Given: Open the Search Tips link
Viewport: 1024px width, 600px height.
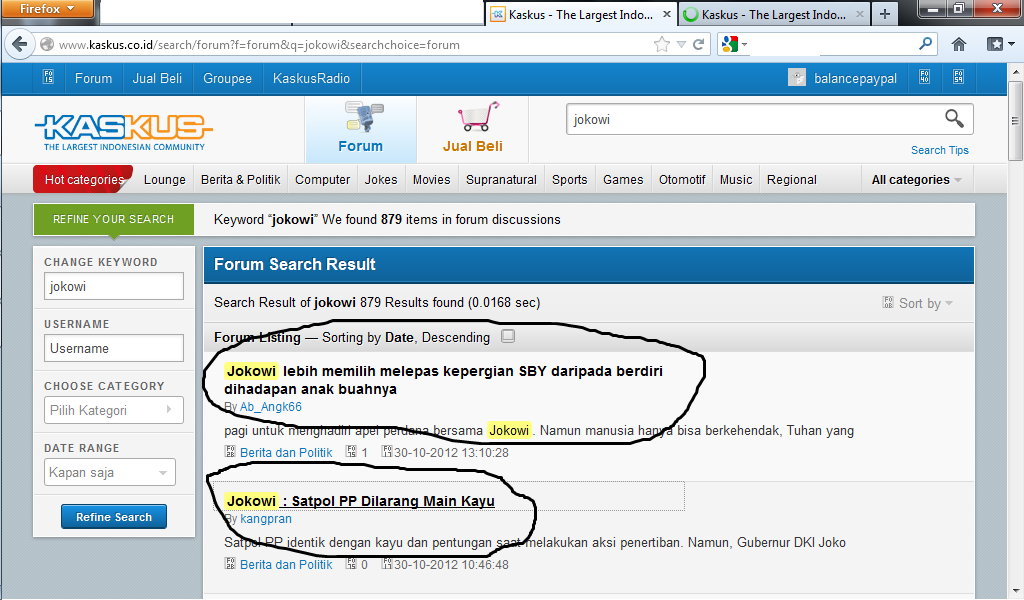Looking at the screenshot, I should pos(939,150).
